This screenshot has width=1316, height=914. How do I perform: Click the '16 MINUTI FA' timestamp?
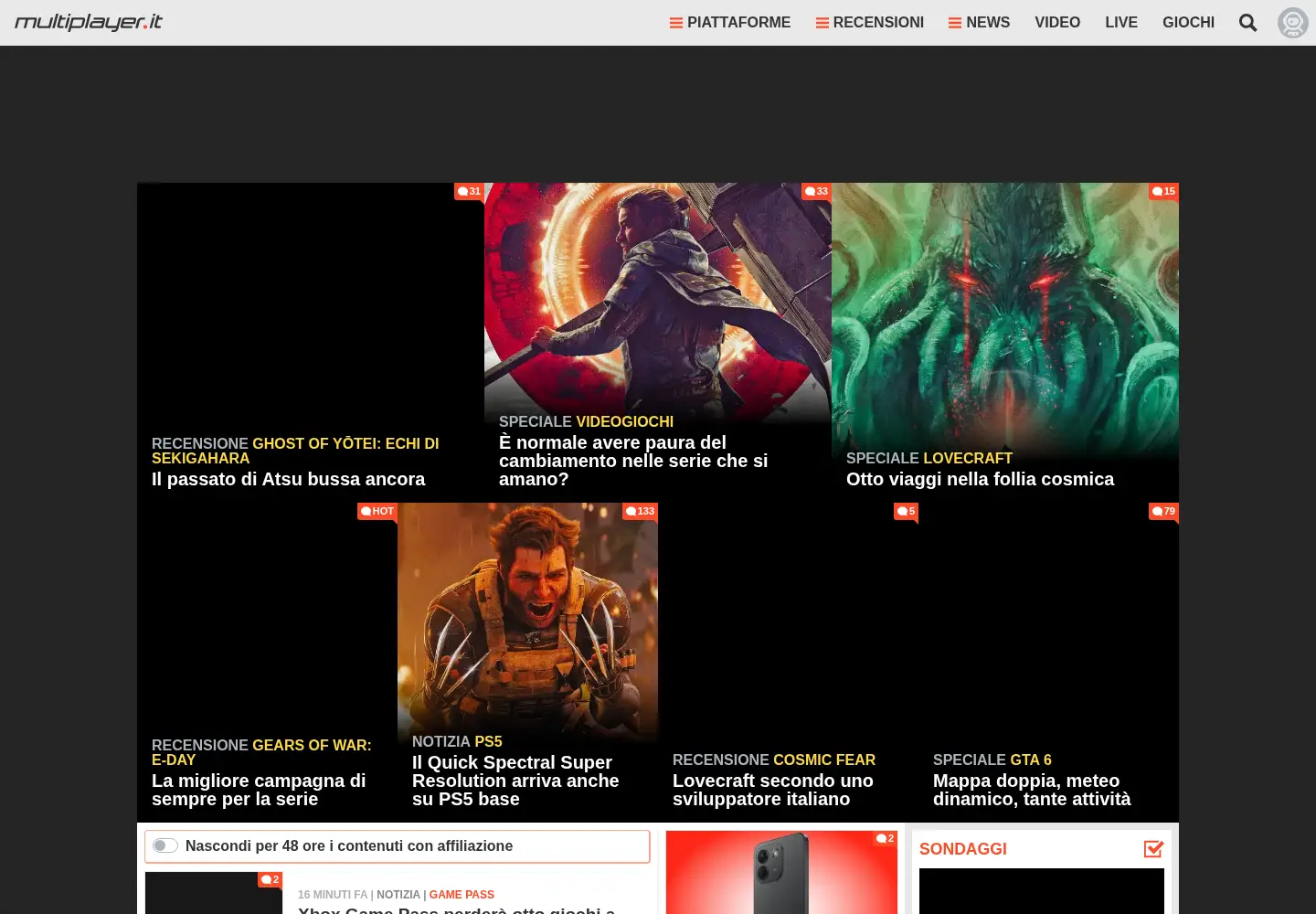click(333, 895)
